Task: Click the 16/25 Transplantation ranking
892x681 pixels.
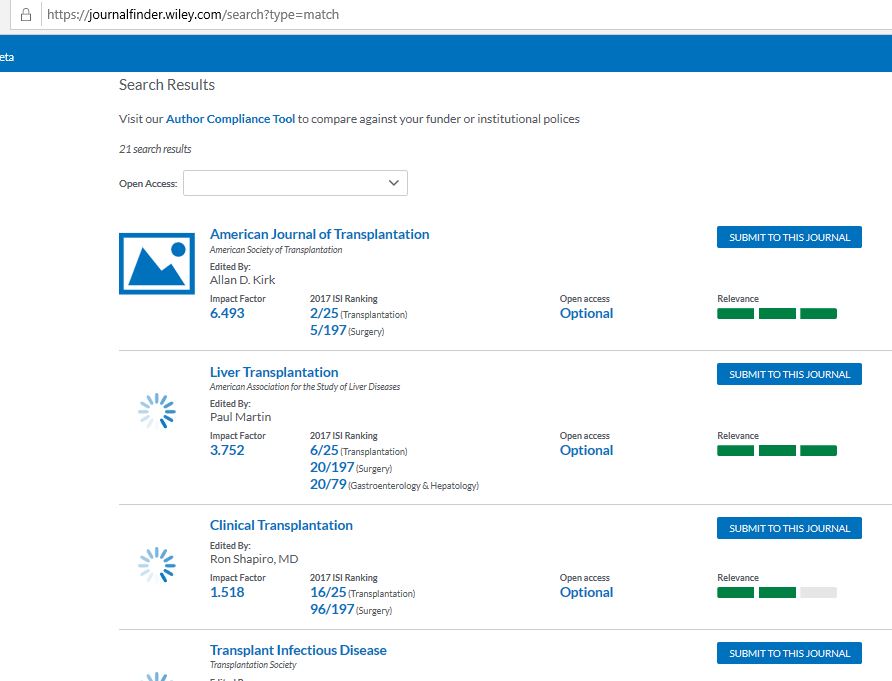Action: click(x=362, y=592)
